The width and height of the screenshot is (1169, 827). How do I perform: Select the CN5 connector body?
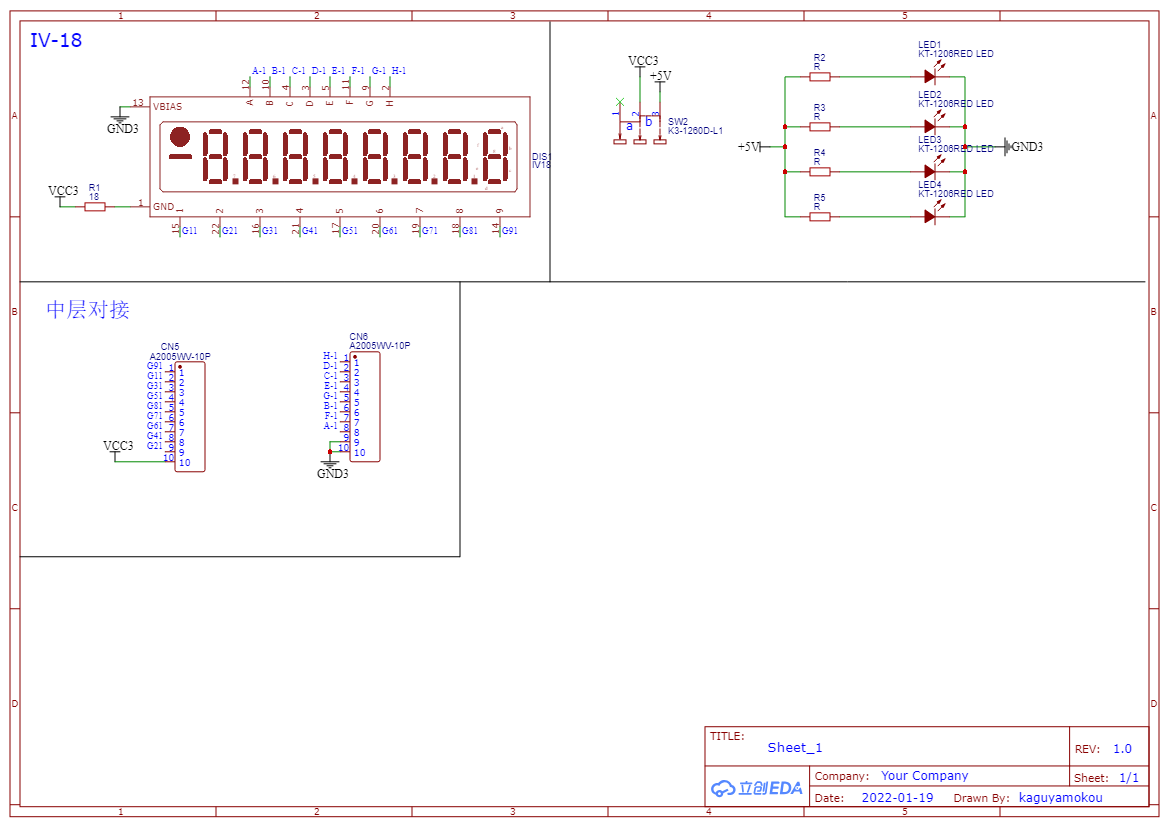point(190,417)
